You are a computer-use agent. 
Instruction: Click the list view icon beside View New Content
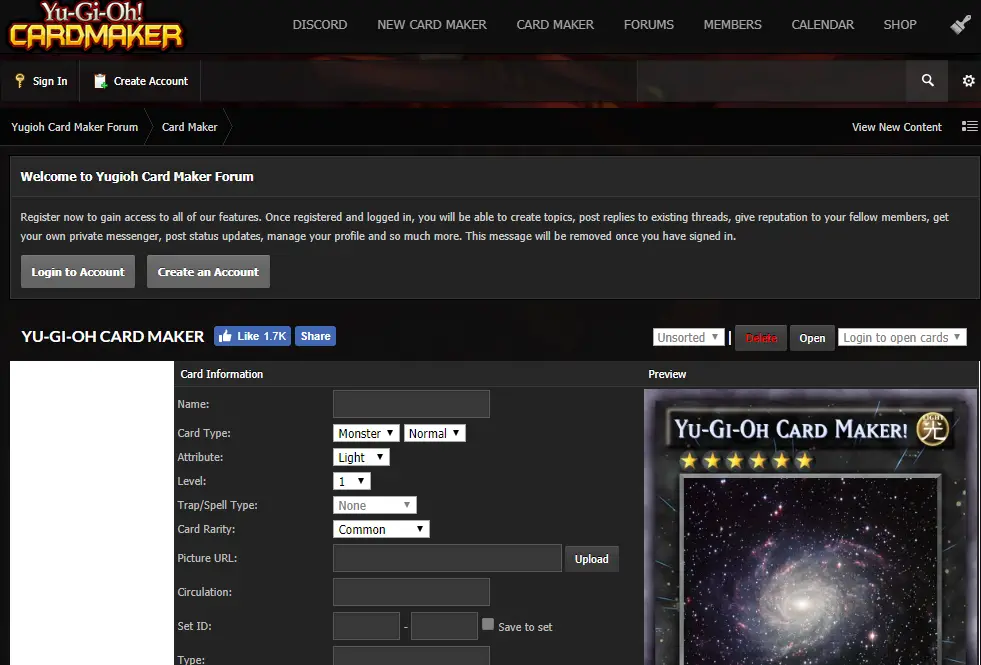click(969, 127)
